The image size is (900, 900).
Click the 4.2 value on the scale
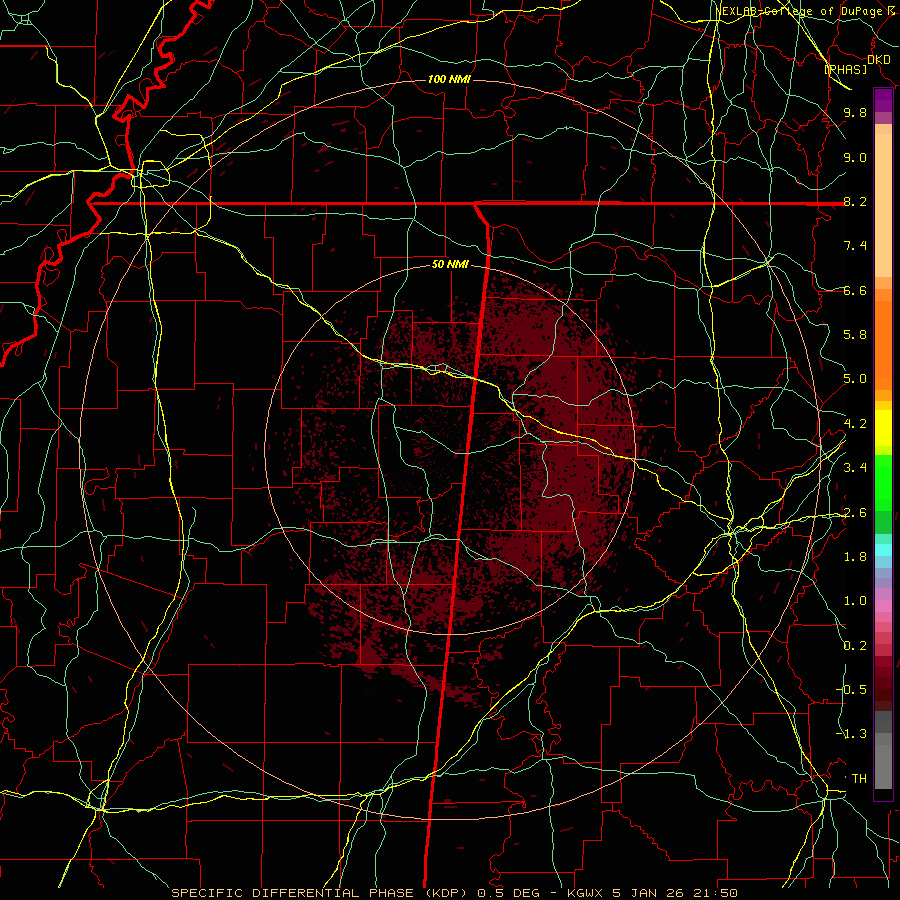pyautogui.click(x=855, y=424)
